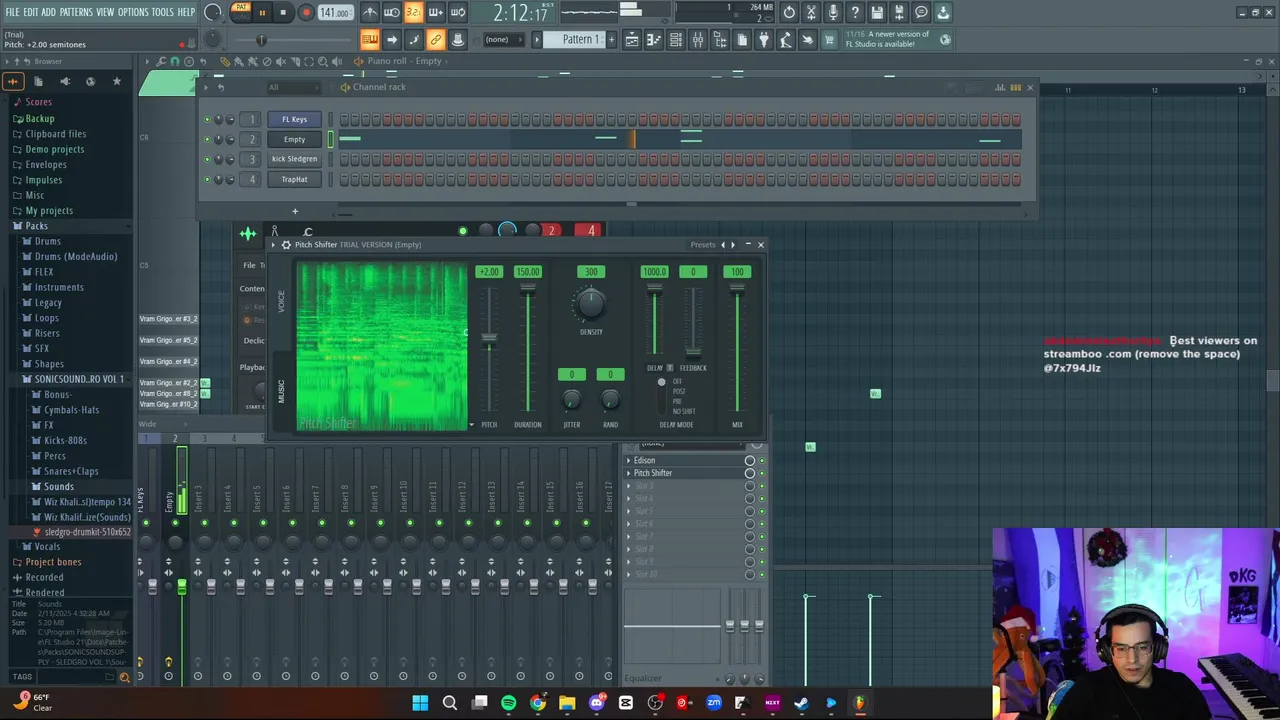Open the PATTERNS menu

point(76,12)
